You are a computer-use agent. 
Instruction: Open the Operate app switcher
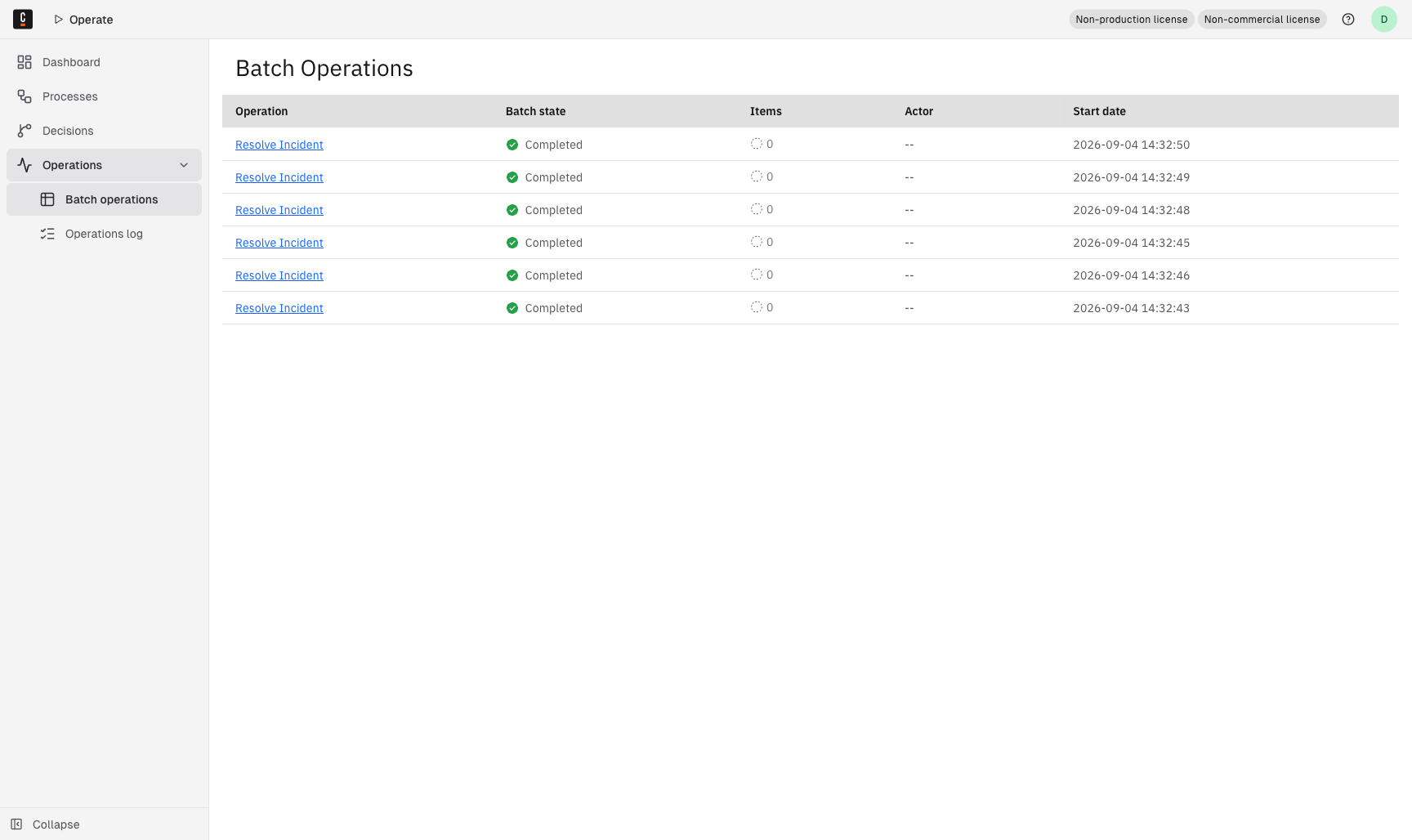tap(83, 20)
